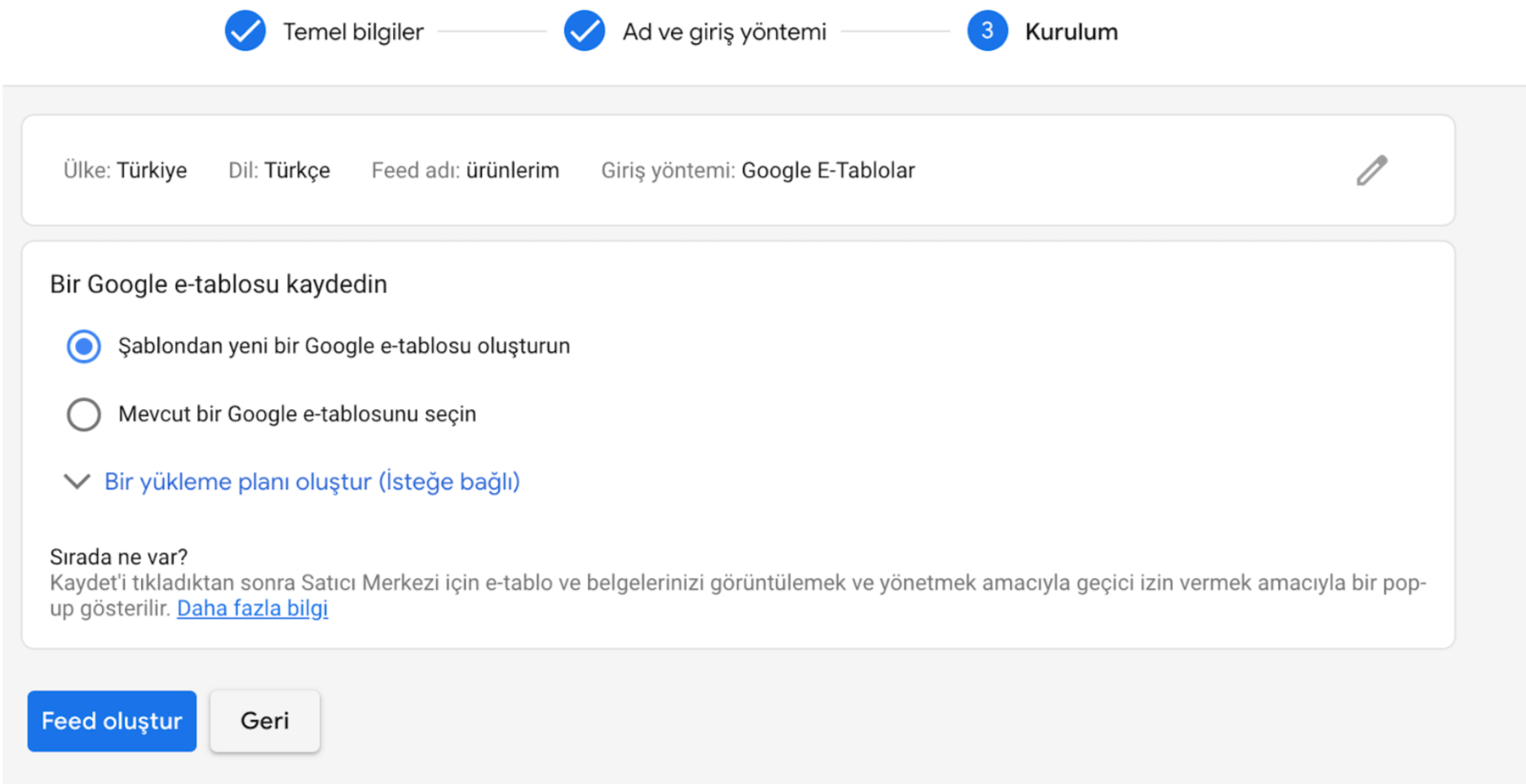The width and height of the screenshot is (1526, 784).
Task: Click the "Temel bilgiler" step label
Action: pyautogui.click(x=353, y=31)
